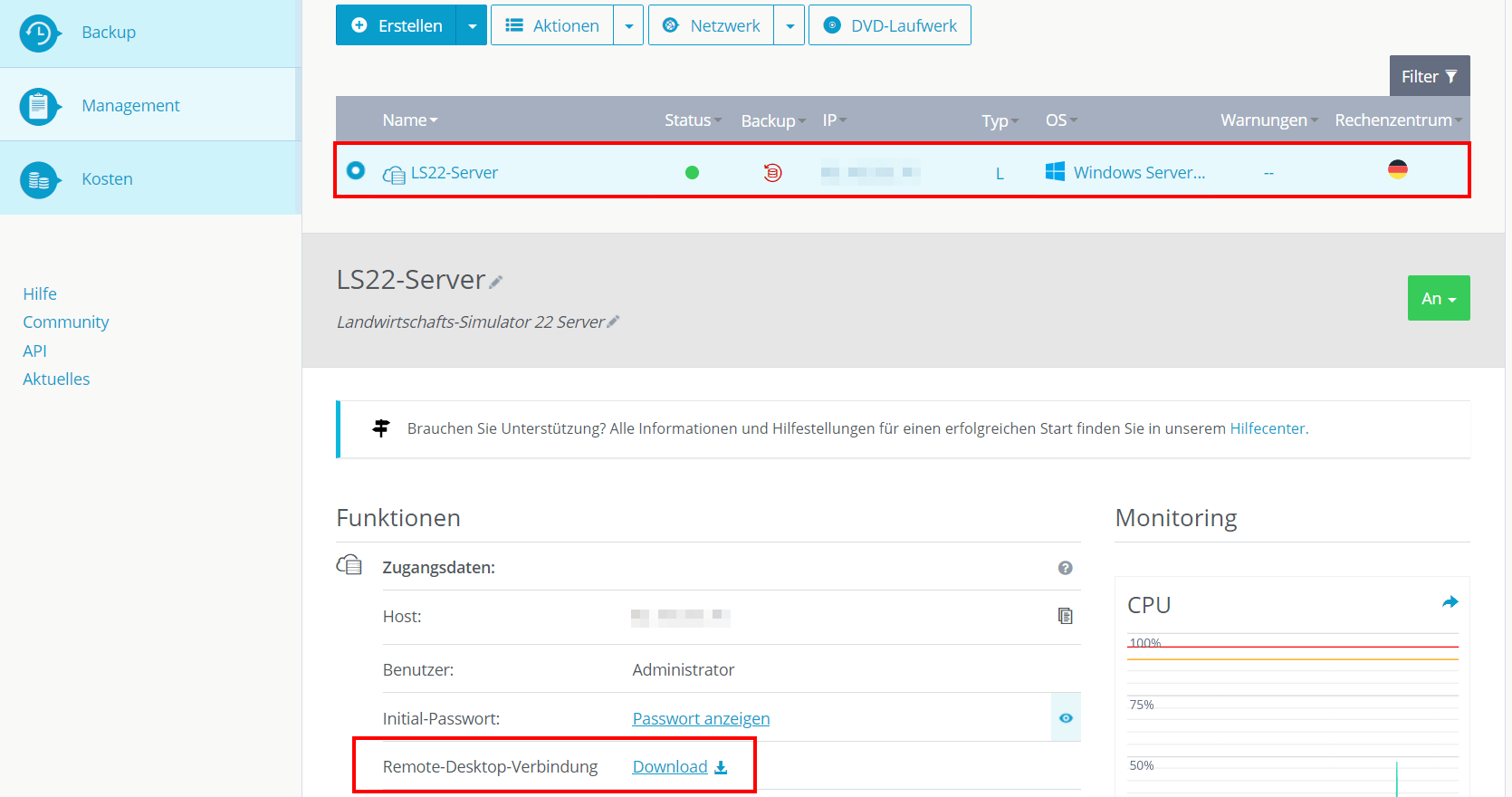Viewport: 1512px width, 797px height.
Task: Click the blurred Host value
Action: click(681, 617)
